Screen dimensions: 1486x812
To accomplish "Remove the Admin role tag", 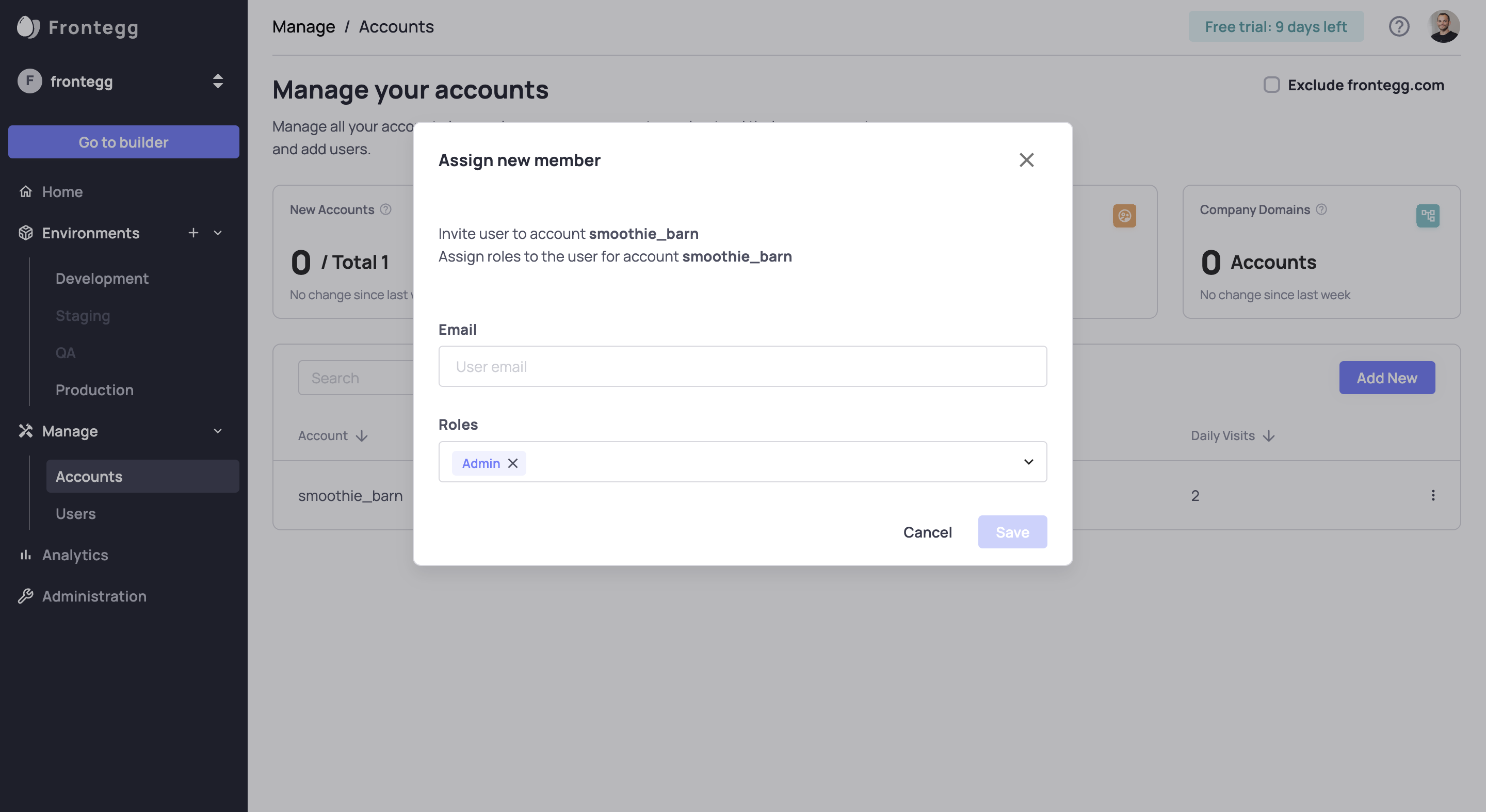I will click(512, 463).
